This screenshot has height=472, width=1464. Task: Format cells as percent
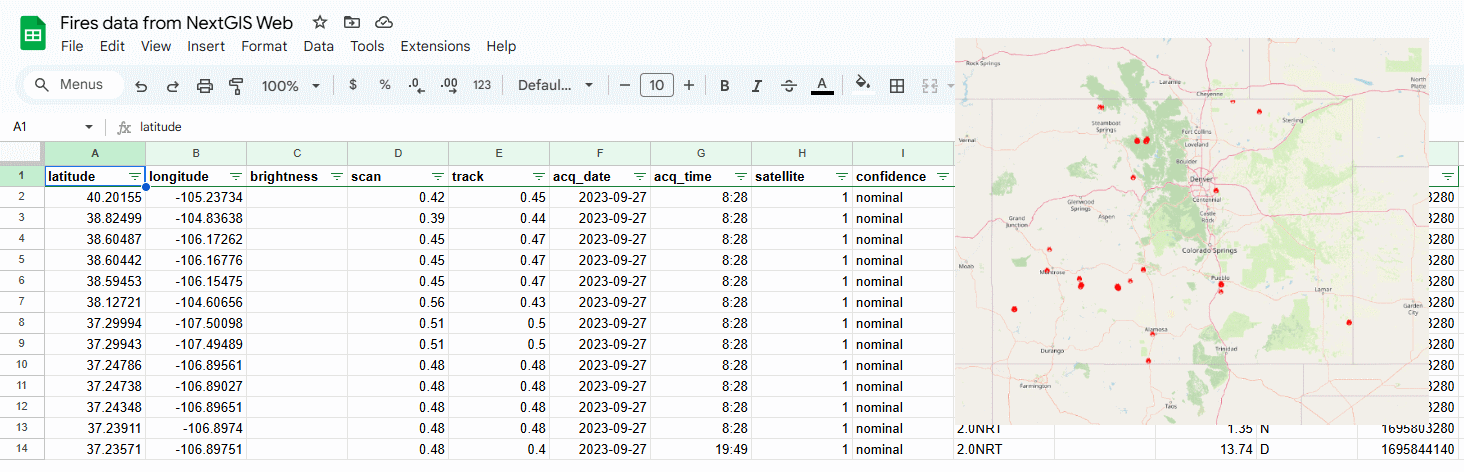(x=385, y=86)
